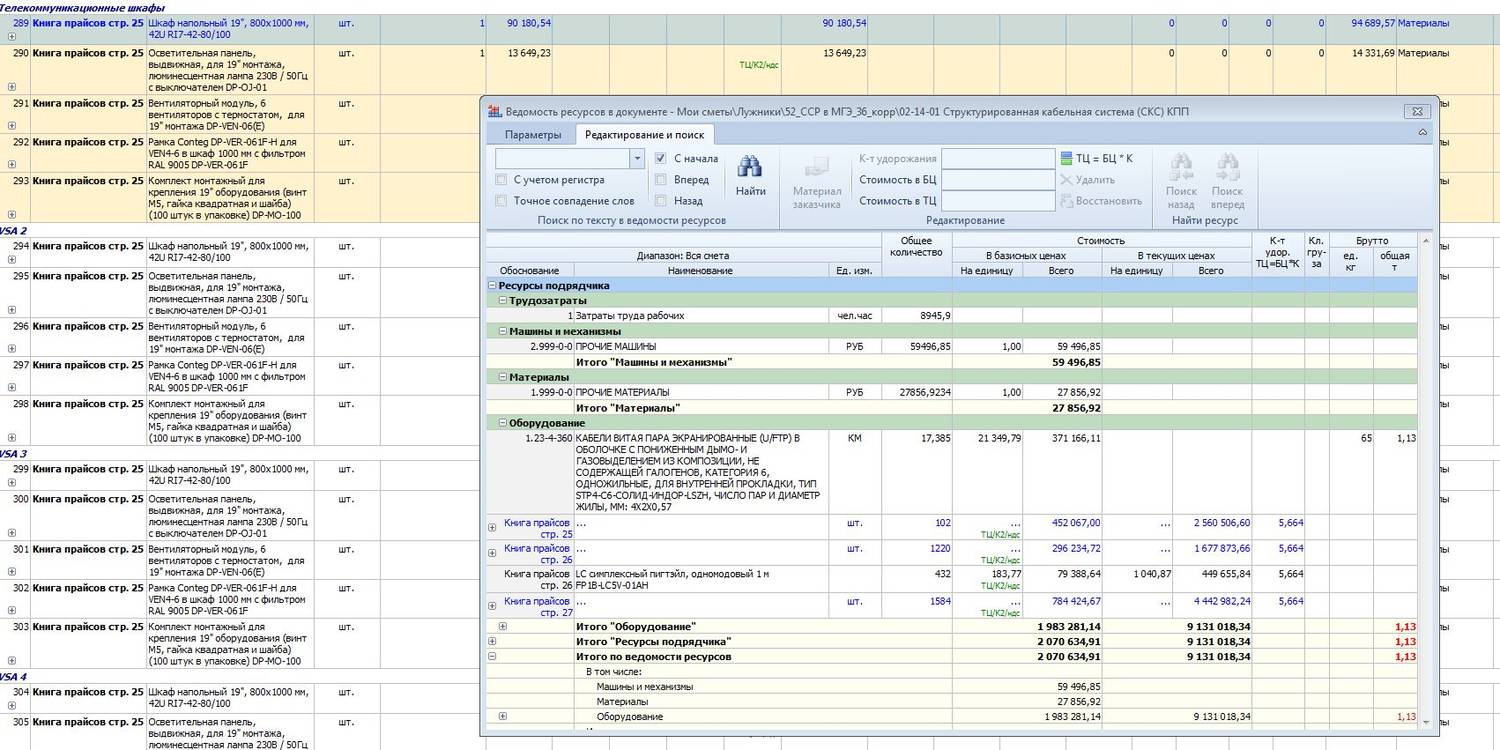Viewport: 1500px width, 750px height.
Task: Click the Найти binoculars icon
Action: coord(750,167)
